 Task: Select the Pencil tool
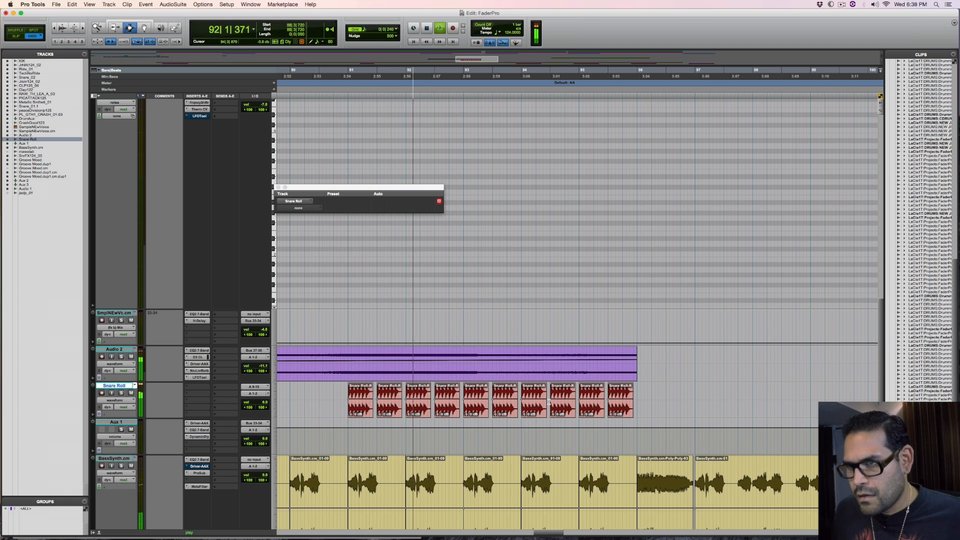point(174,28)
